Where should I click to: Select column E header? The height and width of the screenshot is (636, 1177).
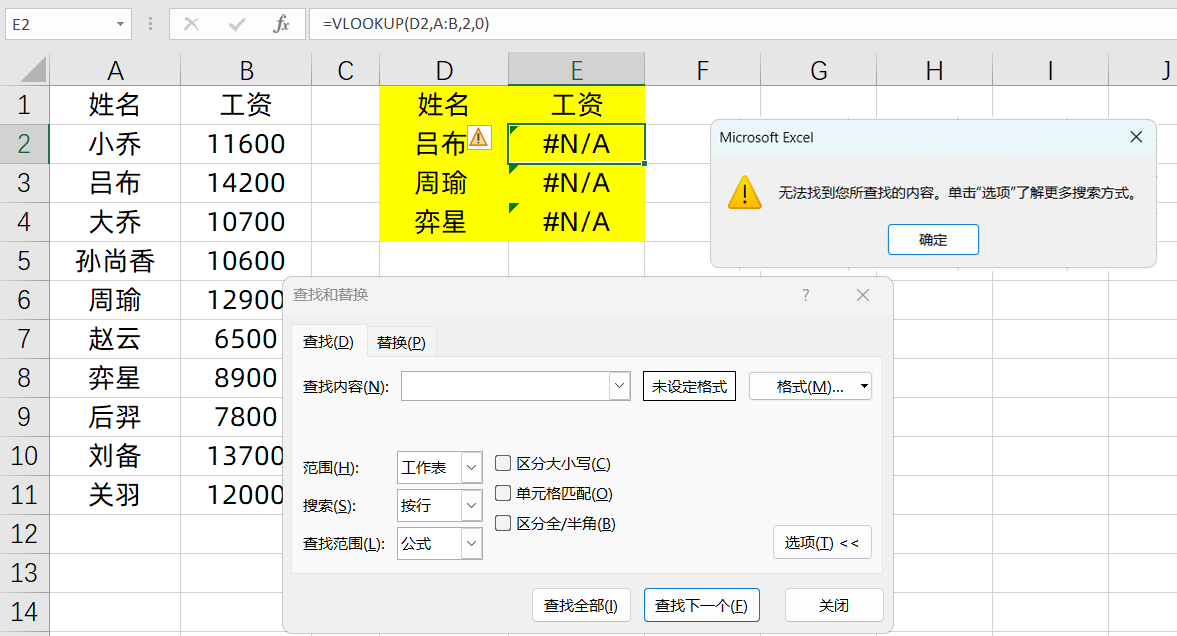(x=576, y=70)
